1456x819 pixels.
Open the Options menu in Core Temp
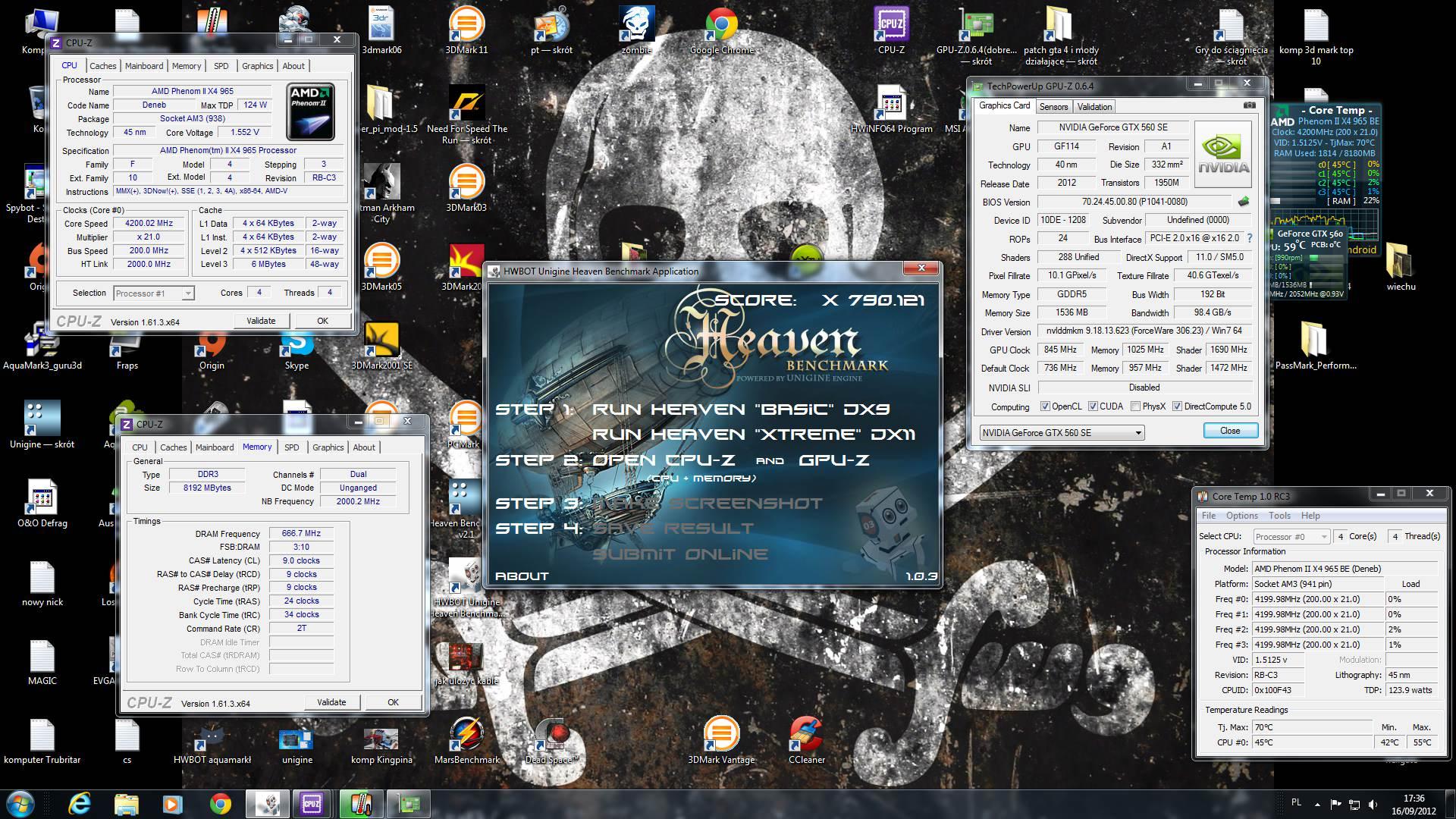pyautogui.click(x=1241, y=516)
